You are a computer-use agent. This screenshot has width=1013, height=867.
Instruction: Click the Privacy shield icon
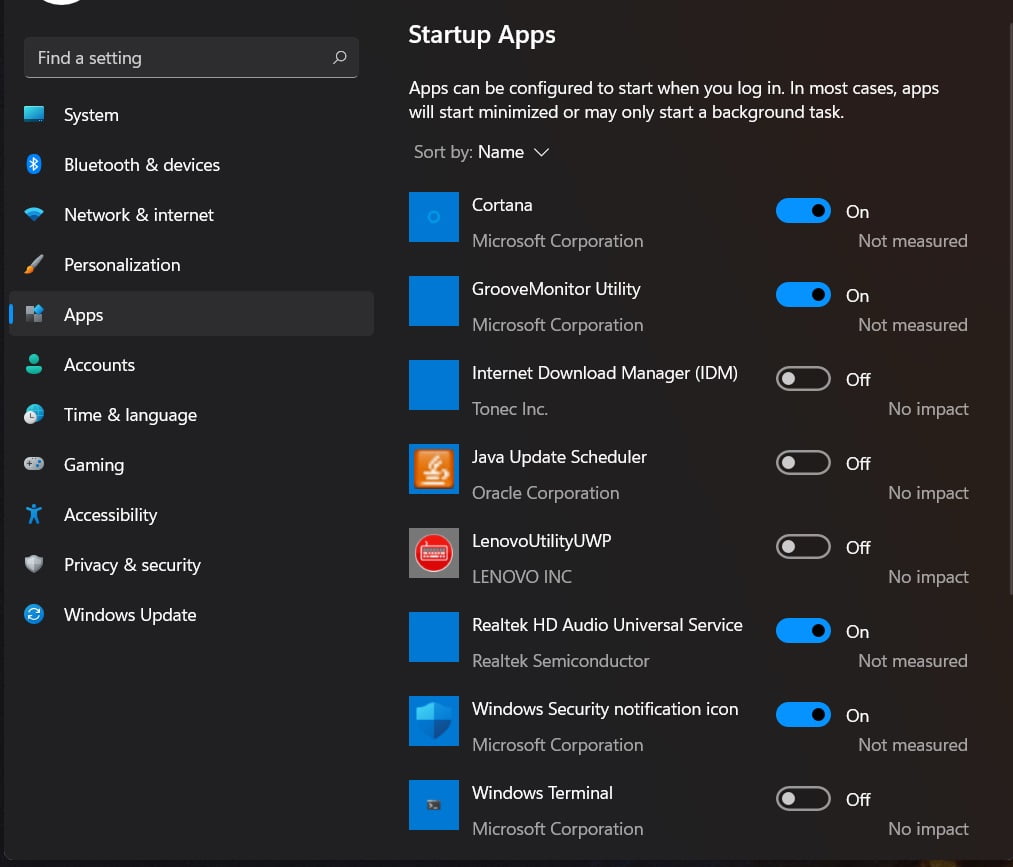[34, 564]
